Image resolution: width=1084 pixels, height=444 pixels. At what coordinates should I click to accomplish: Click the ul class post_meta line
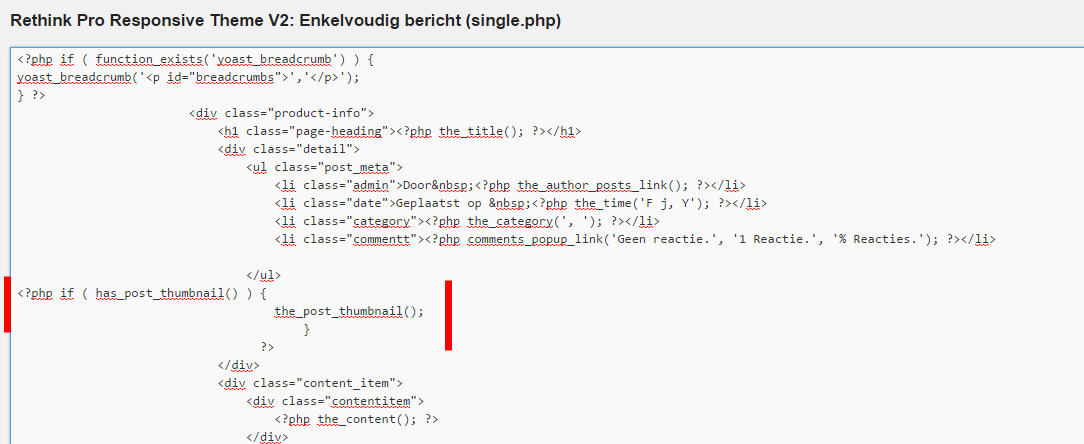(x=324, y=167)
